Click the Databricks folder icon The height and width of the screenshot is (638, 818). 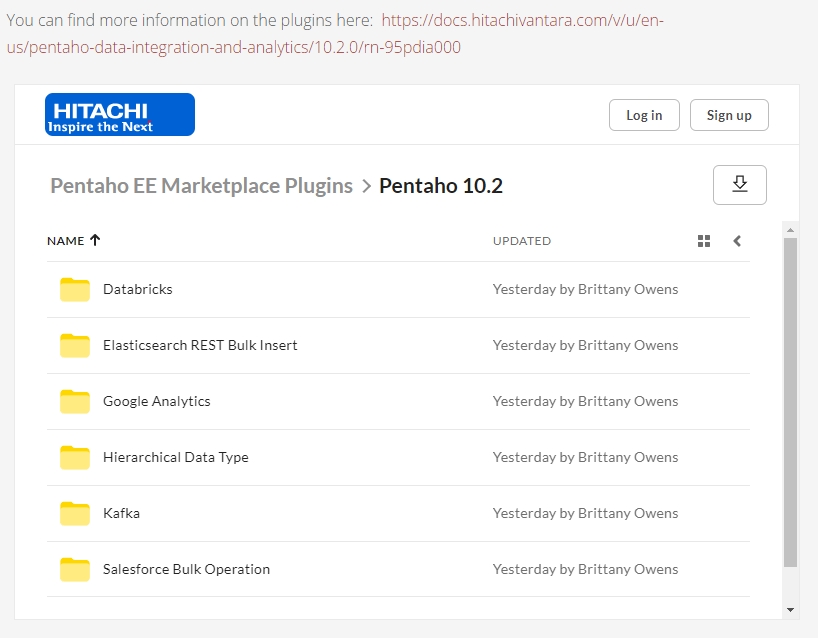(x=75, y=289)
